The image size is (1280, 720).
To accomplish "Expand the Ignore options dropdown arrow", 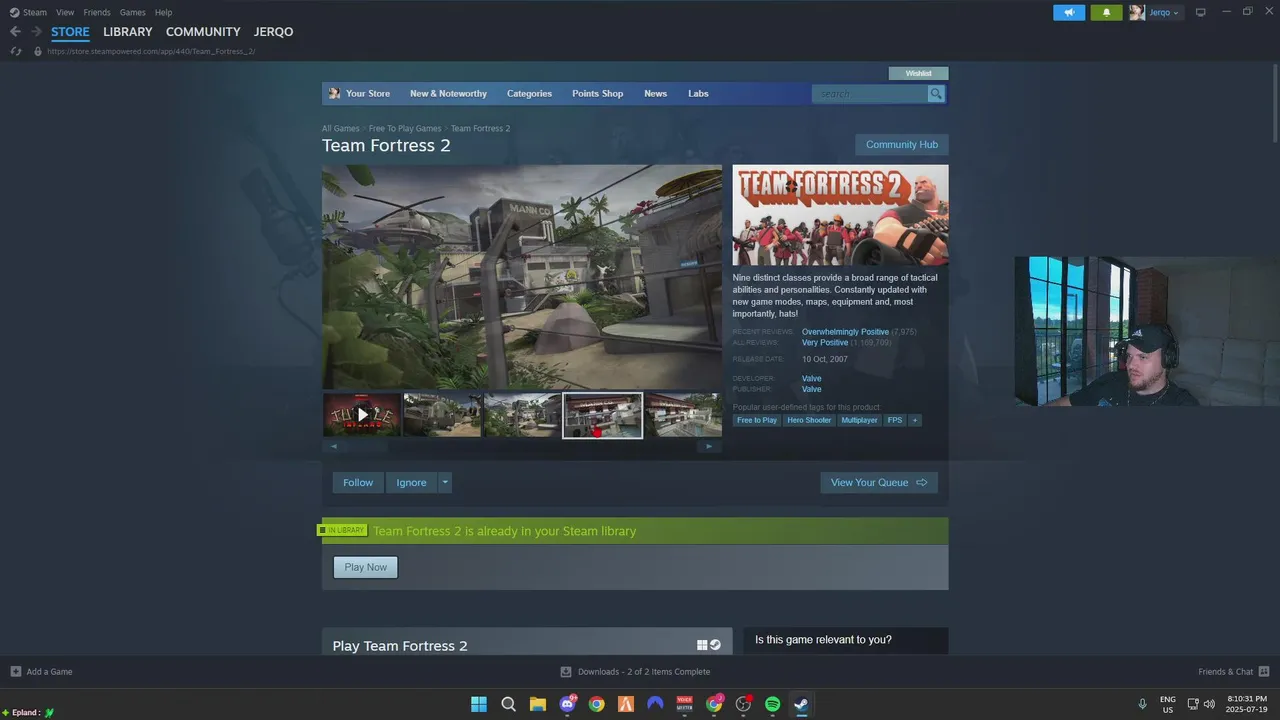I will (445, 483).
